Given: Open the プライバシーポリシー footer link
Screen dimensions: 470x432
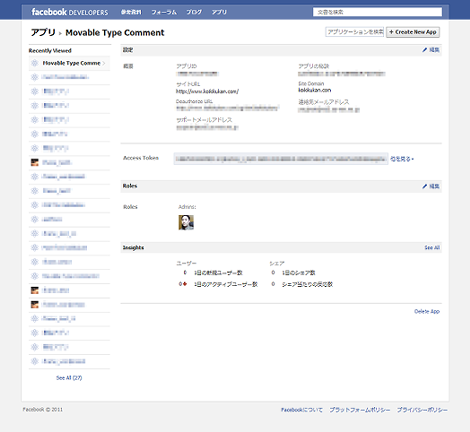Looking at the screenshot, I should click(x=422, y=410).
